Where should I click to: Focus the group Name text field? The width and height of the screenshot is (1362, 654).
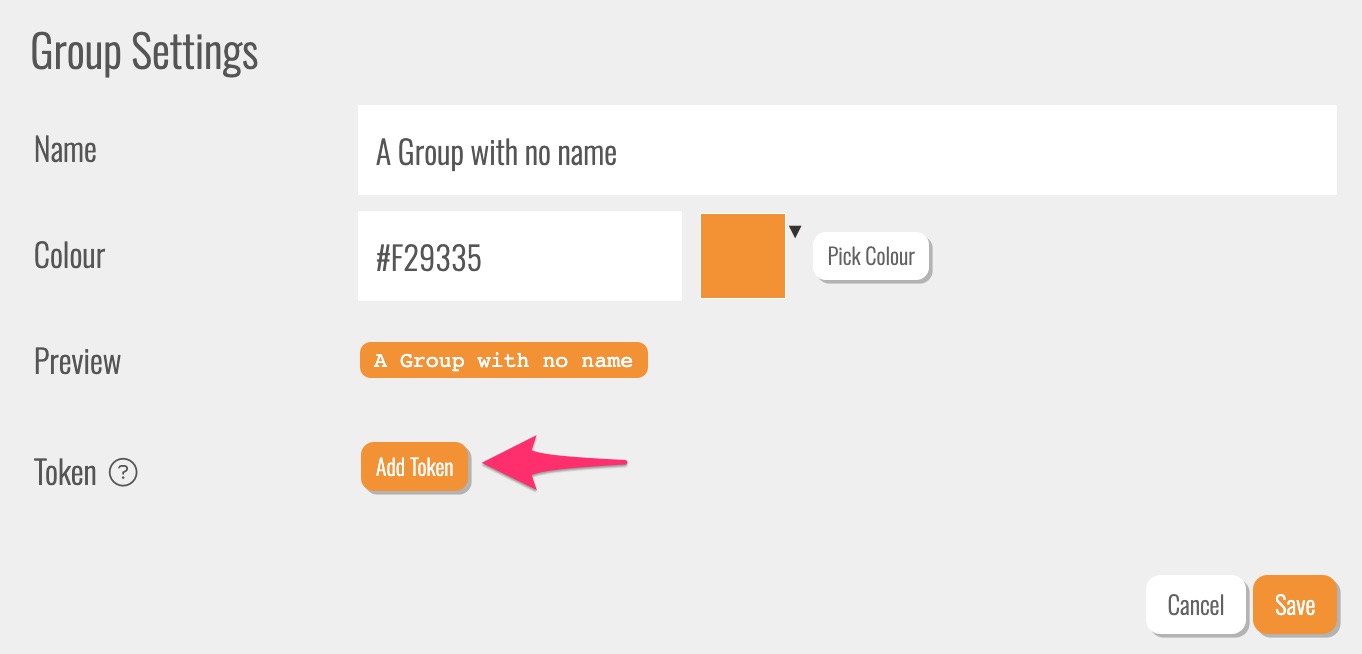(846, 151)
